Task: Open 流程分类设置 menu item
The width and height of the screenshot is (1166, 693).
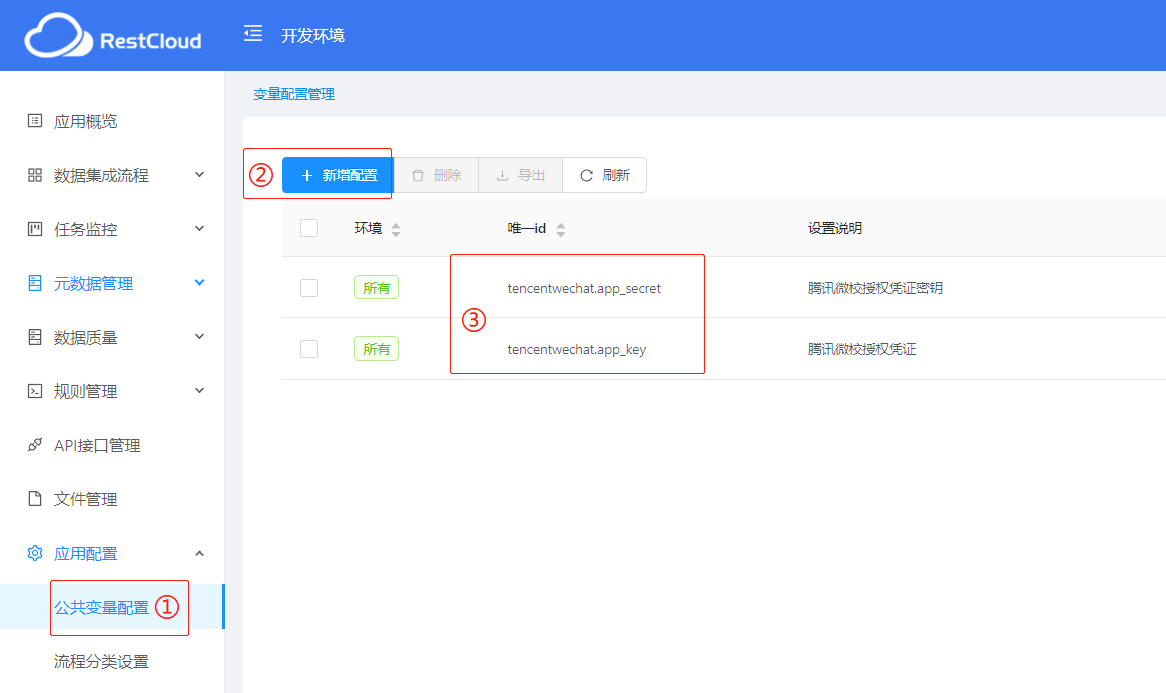Action: (x=101, y=661)
